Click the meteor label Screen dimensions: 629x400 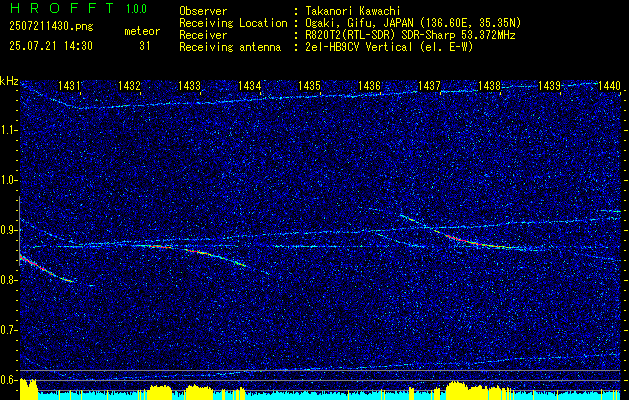pos(142,31)
